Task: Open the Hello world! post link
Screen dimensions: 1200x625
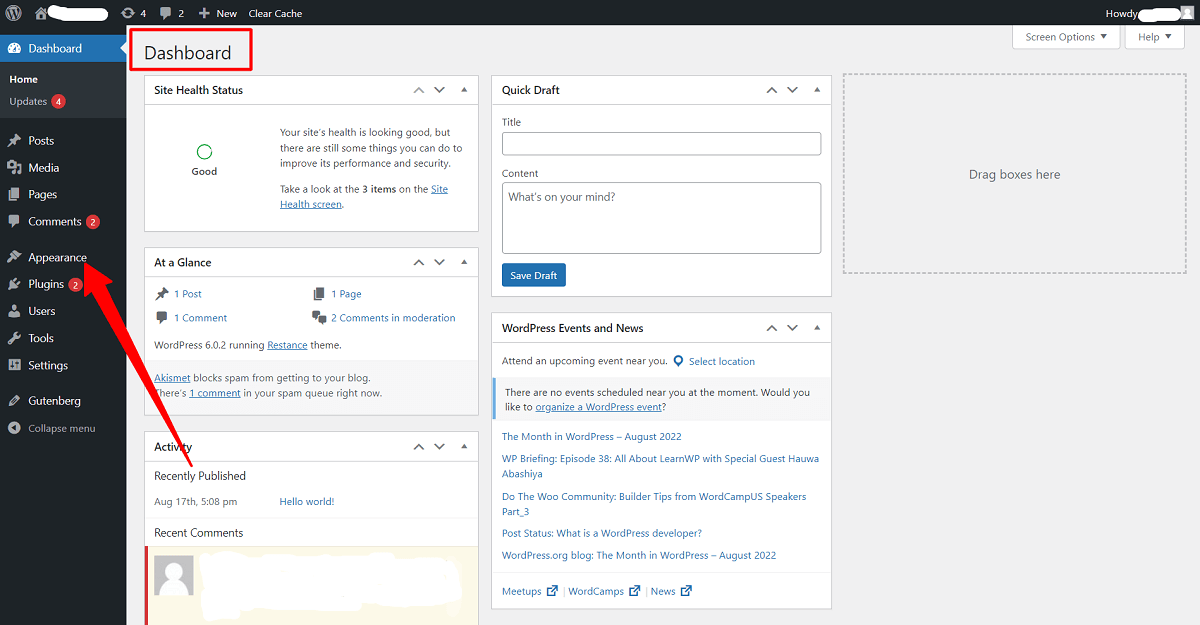Action: pyautogui.click(x=306, y=501)
